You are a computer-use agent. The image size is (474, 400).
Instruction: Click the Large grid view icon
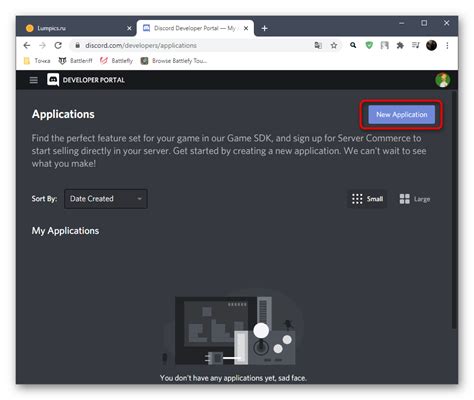point(405,199)
